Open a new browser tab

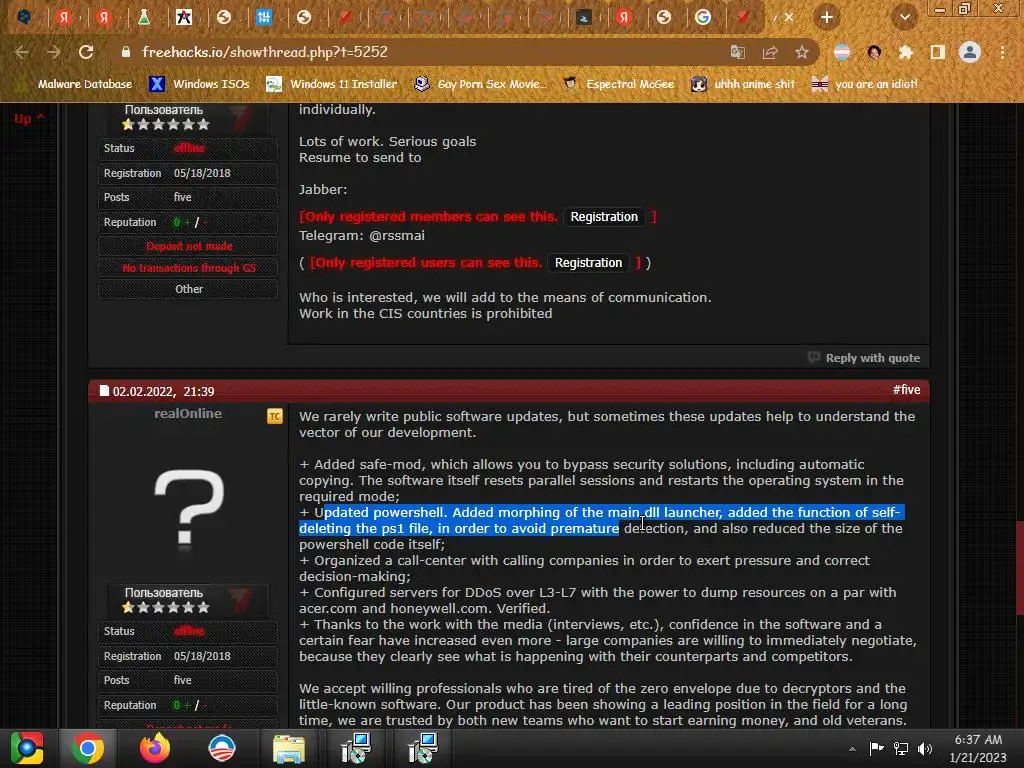click(x=827, y=17)
